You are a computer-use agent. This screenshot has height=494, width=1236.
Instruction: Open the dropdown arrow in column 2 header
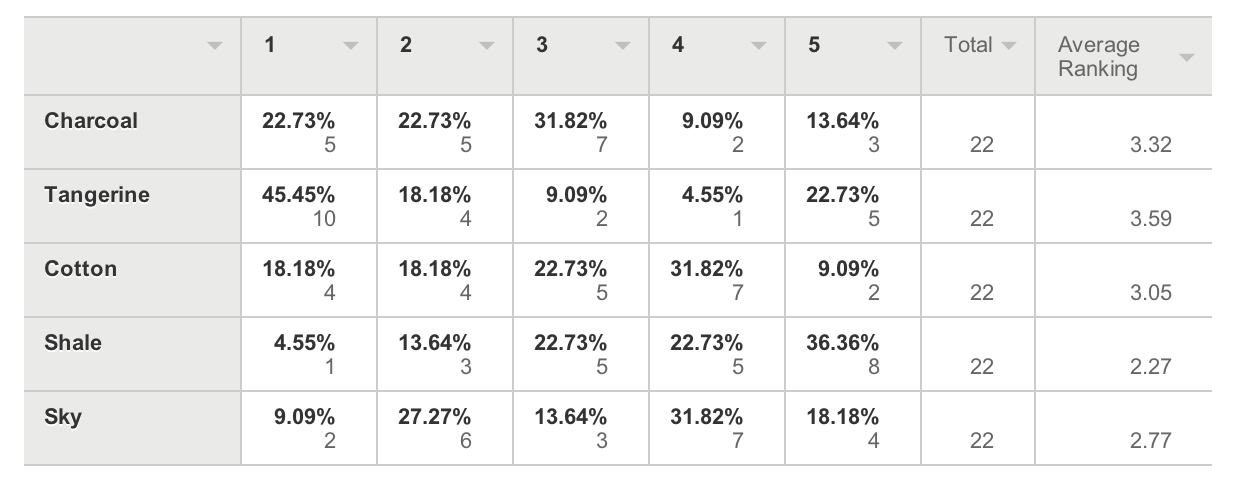click(486, 46)
